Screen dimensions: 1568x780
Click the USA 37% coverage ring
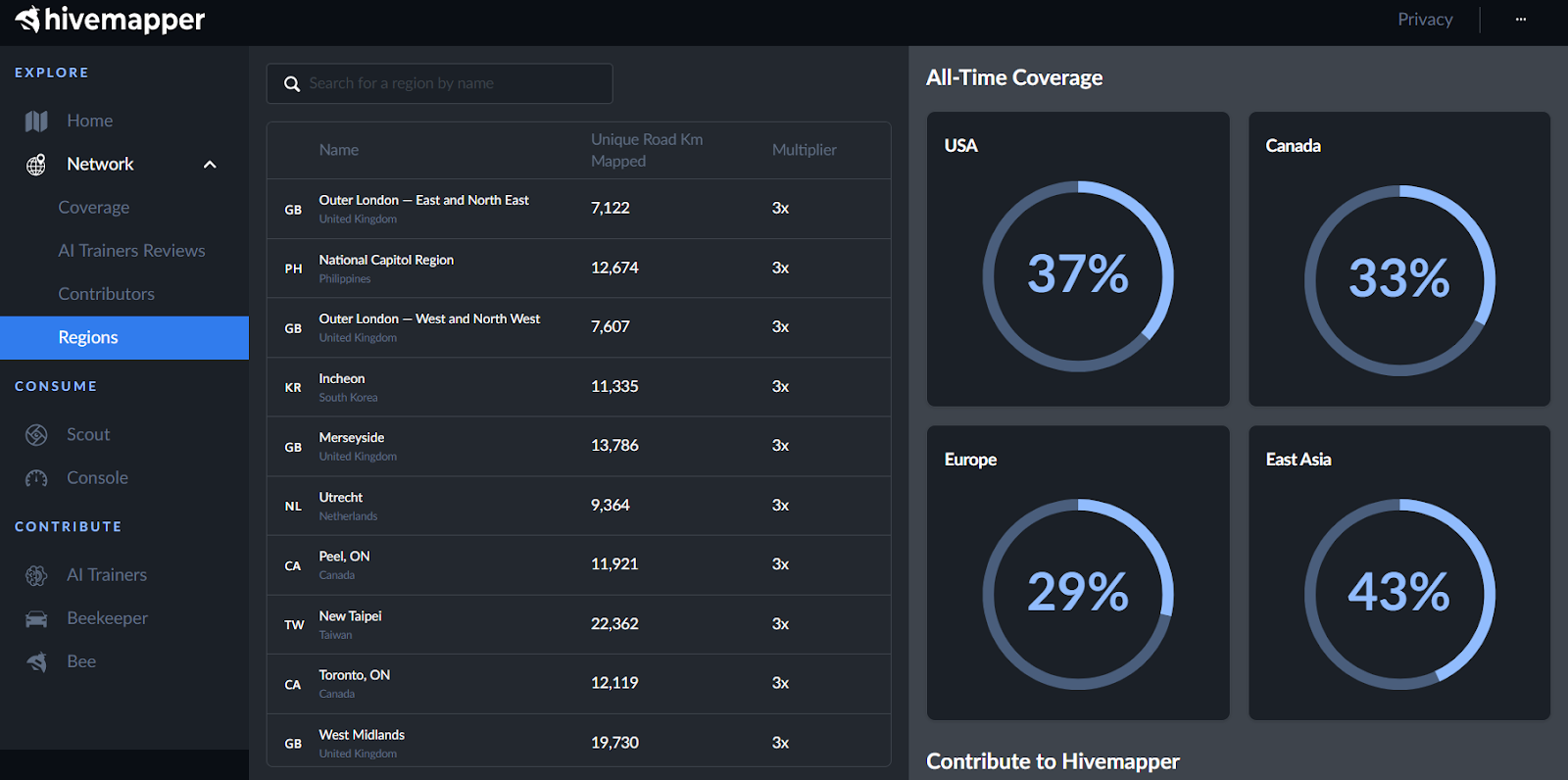click(x=1078, y=276)
